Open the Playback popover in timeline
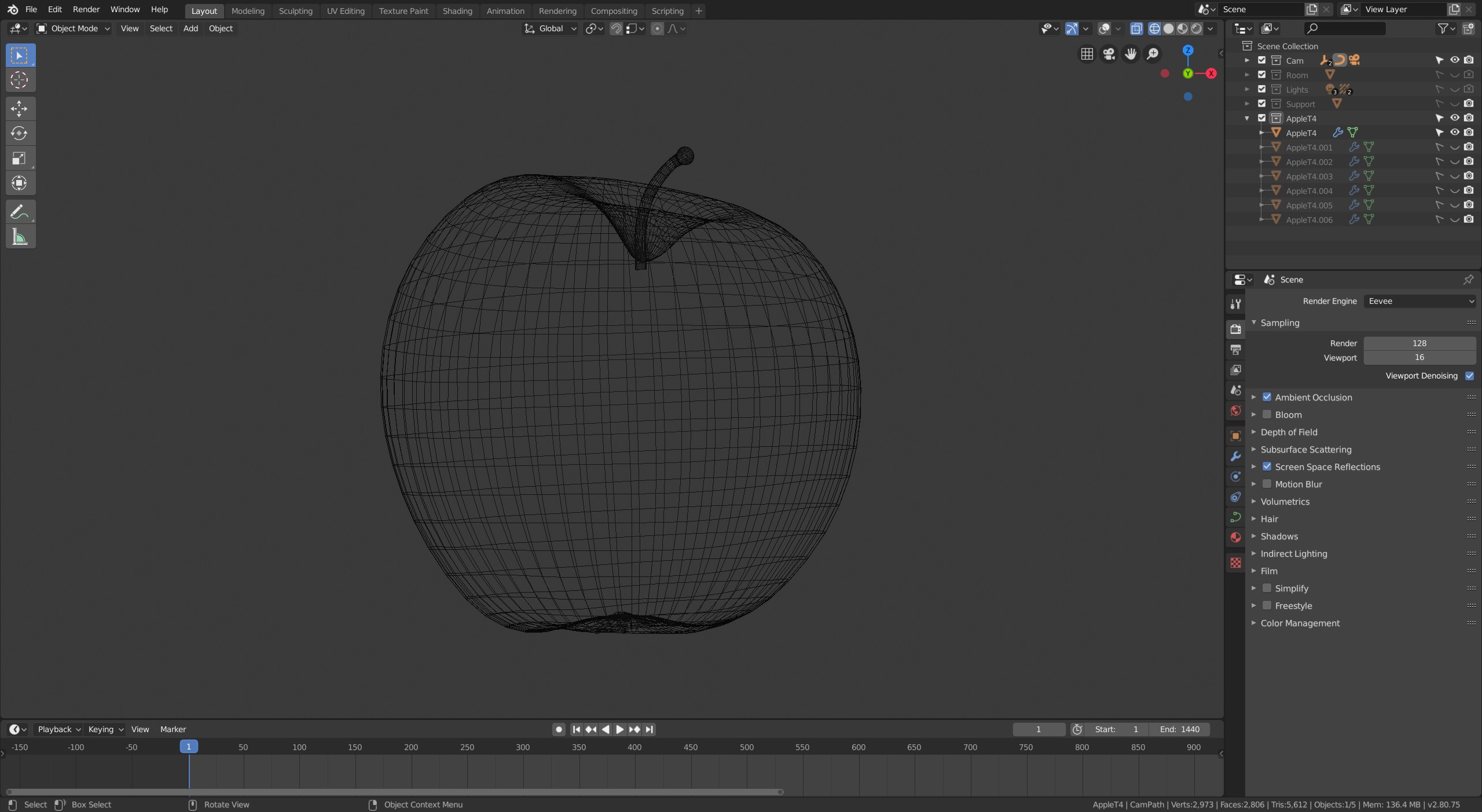The width and height of the screenshot is (1482, 812). coord(58,729)
